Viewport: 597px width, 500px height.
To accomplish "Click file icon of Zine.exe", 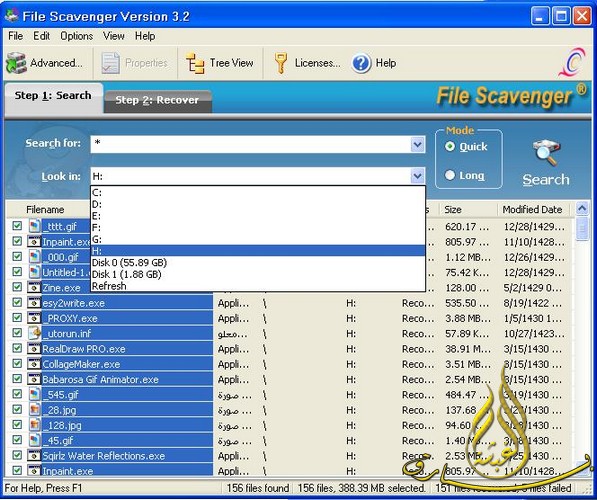I will [x=34, y=287].
